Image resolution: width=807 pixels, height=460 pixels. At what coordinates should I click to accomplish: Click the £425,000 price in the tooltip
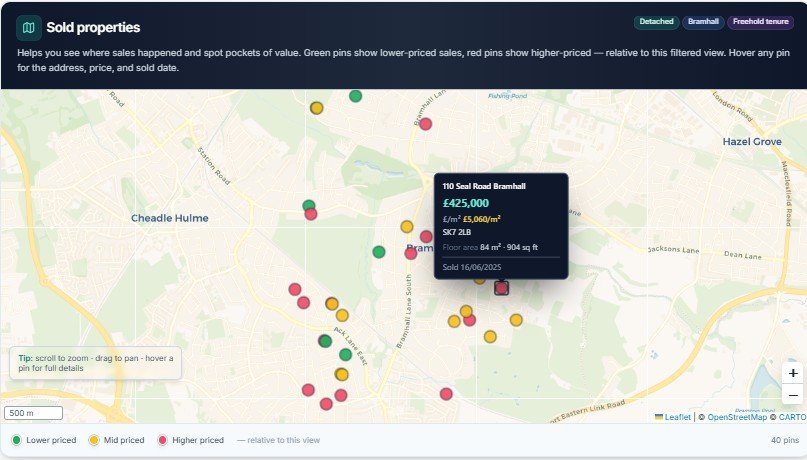click(x=466, y=203)
